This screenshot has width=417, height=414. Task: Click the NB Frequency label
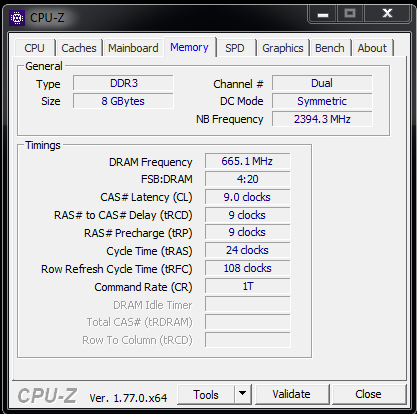[230, 119]
